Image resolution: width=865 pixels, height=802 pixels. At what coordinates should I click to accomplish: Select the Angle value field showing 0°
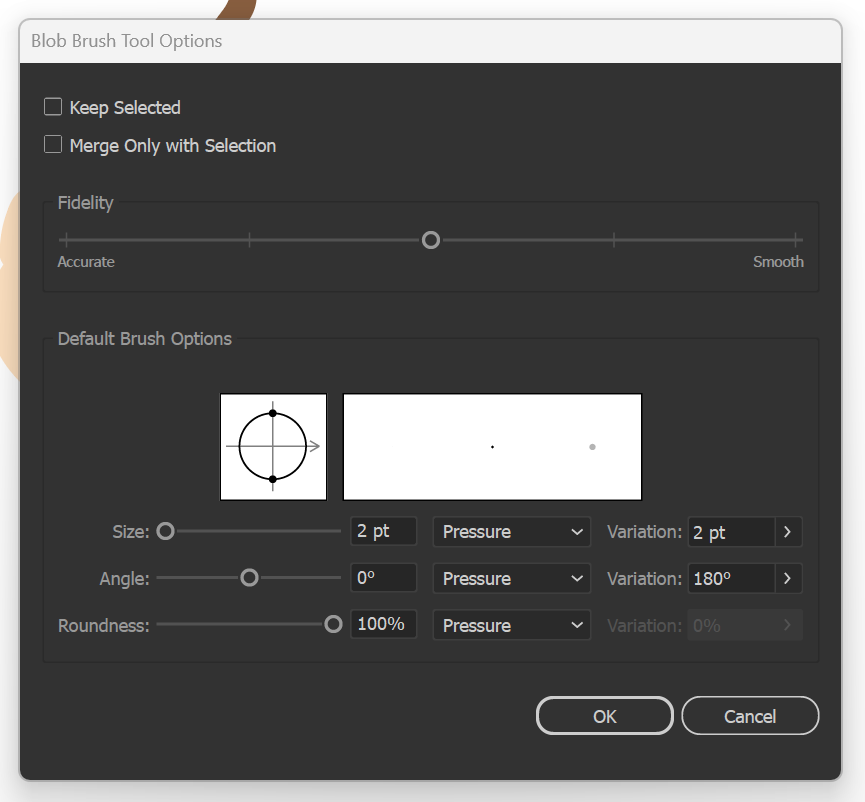coord(383,578)
